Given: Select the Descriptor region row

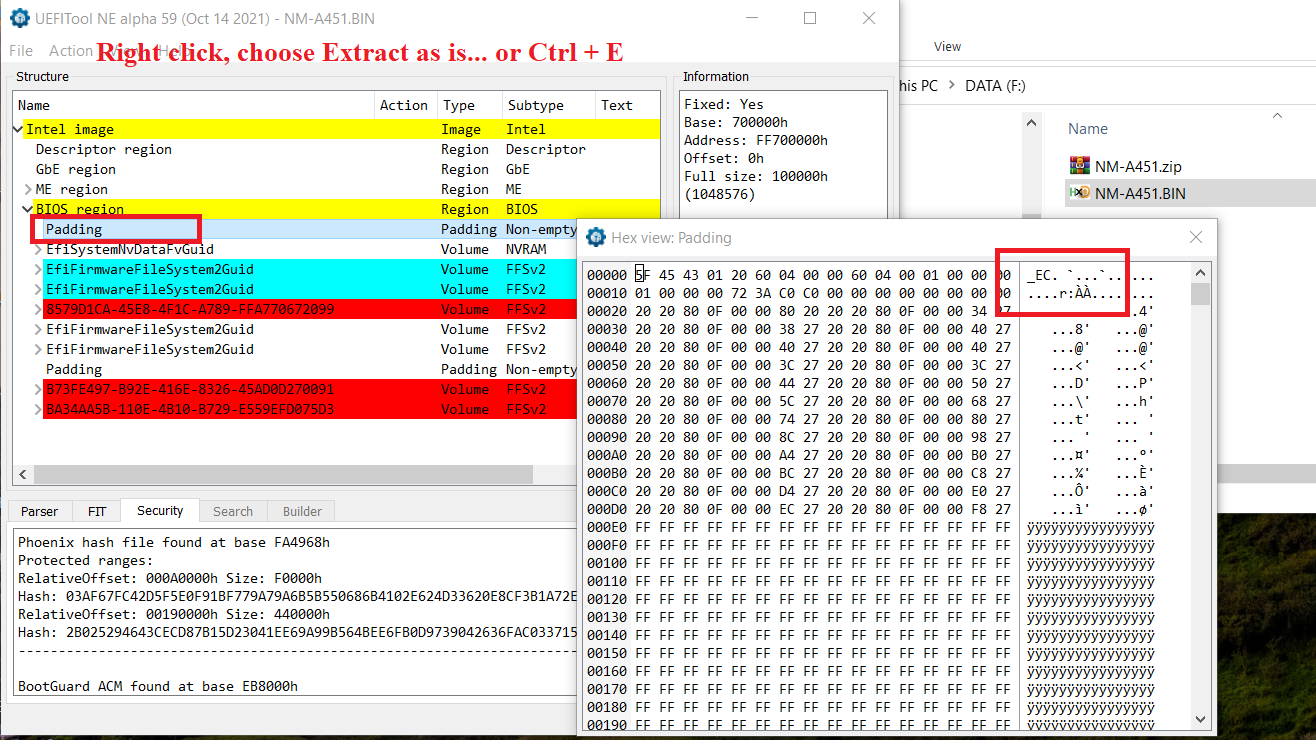Looking at the screenshot, I should [337, 149].
